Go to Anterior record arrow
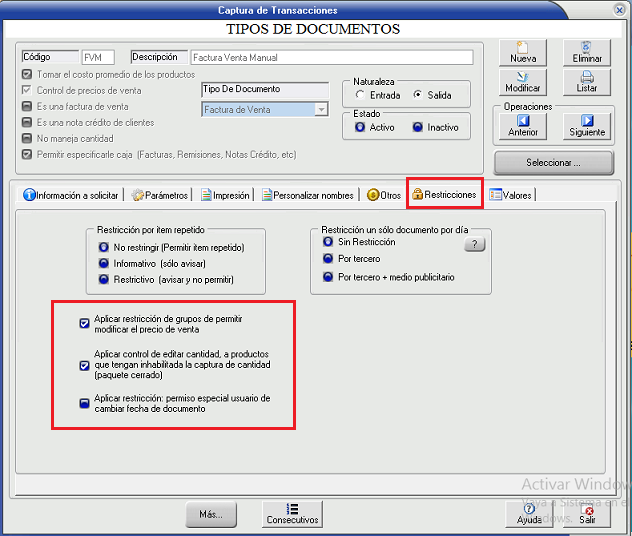Image resolution: width=632 pixels, height=536 pixels. (x=523, y=125)
